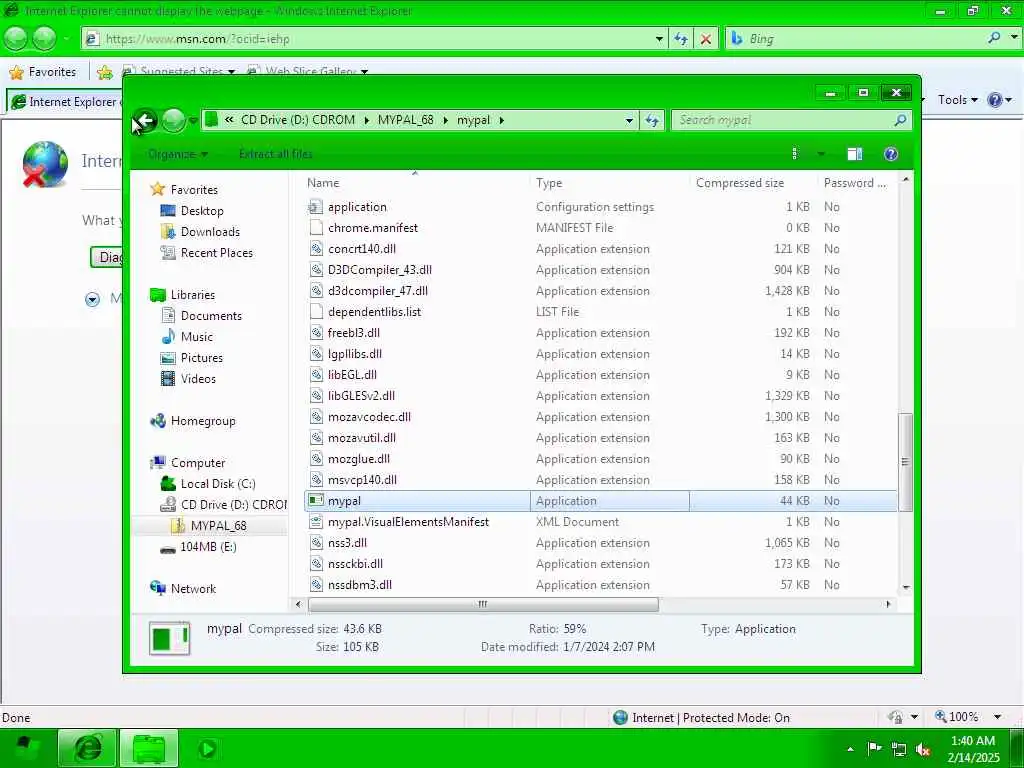Select the application configuration settings file icon
Screen dimensions: 1024x768
tap(316, 207)
